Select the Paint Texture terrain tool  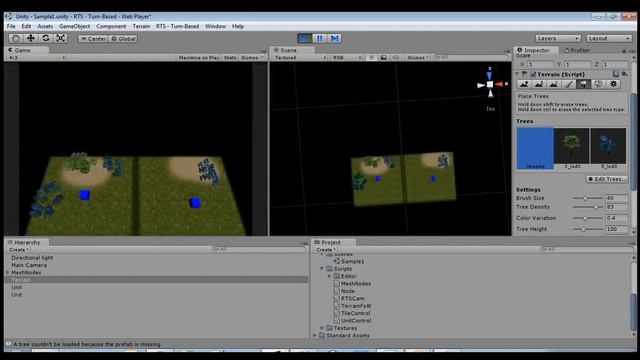[569, 84]
